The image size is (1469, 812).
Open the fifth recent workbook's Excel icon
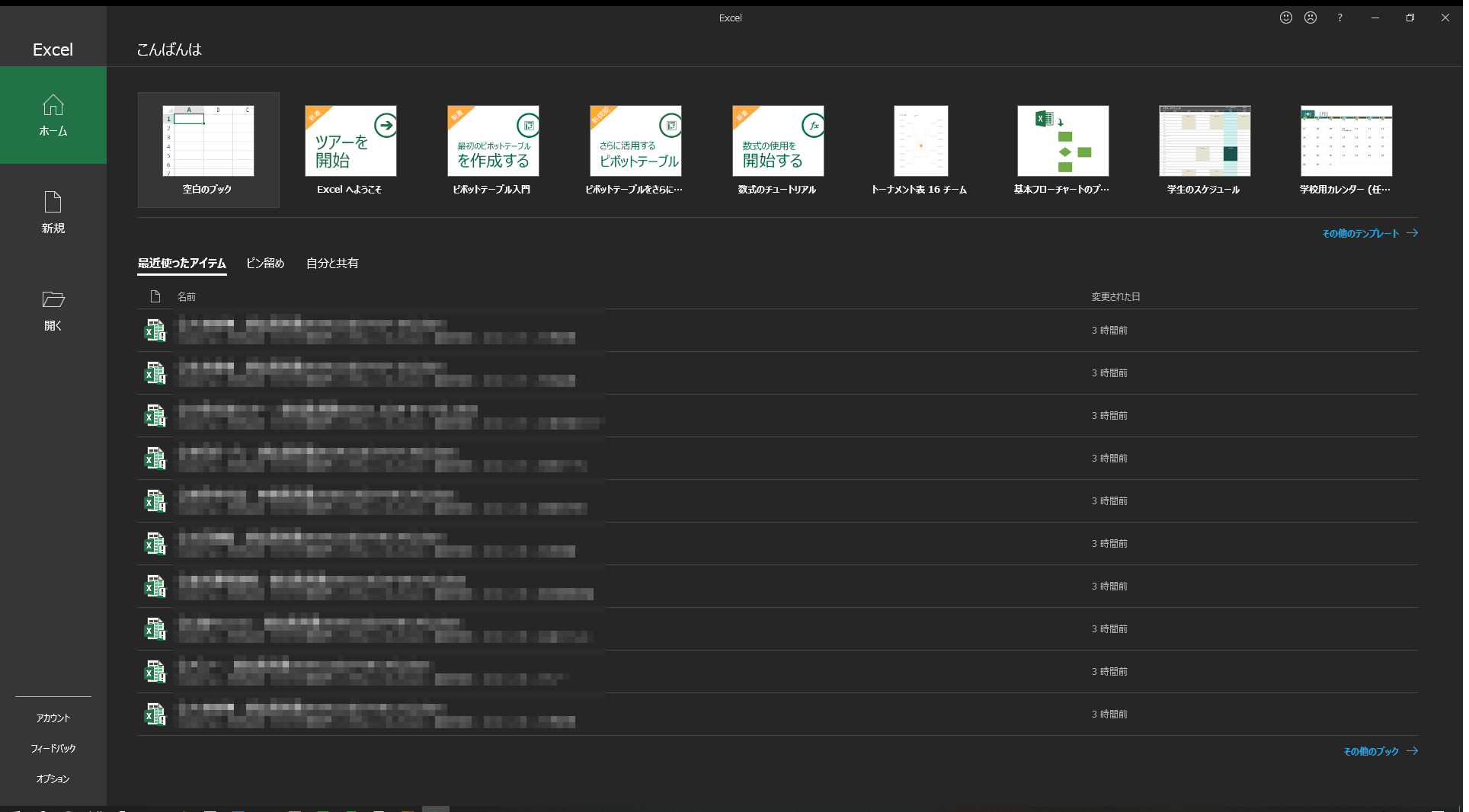coord(155,500)
